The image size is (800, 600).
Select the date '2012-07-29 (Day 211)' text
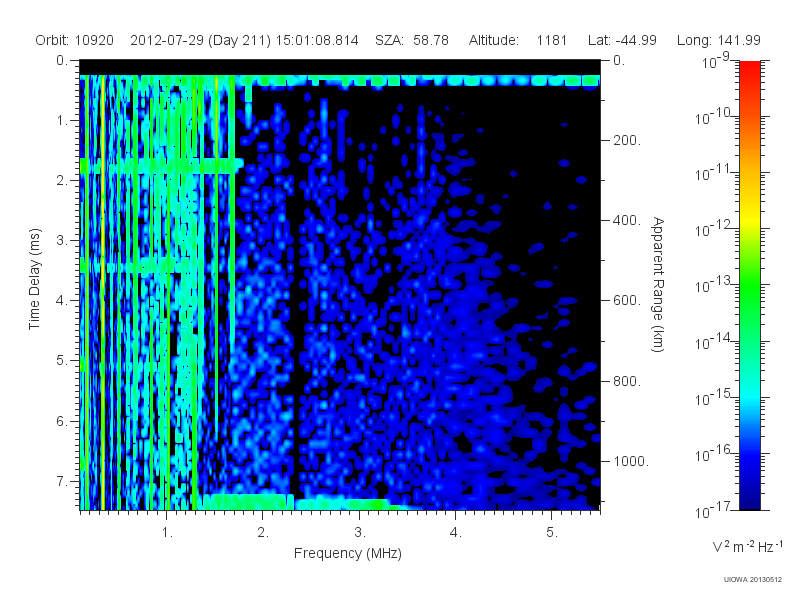200,40
